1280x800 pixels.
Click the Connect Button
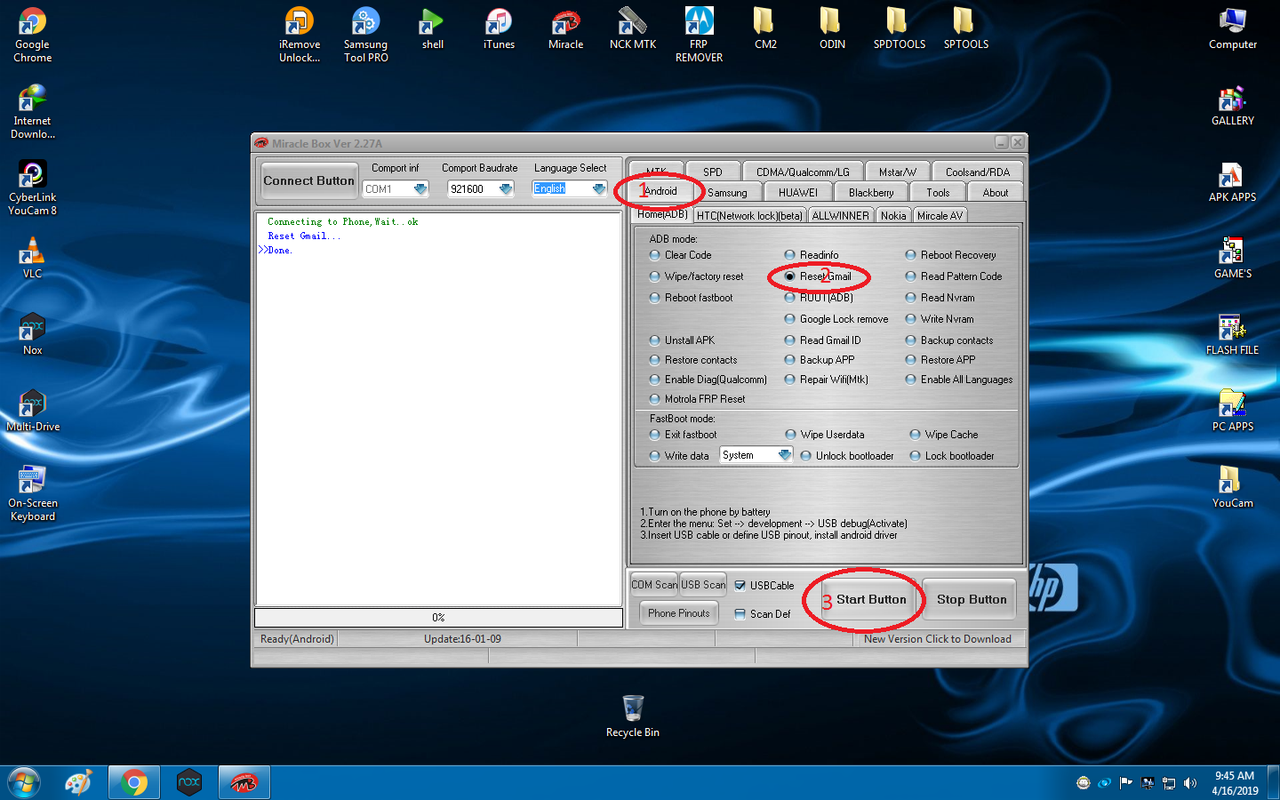point(309,181)
